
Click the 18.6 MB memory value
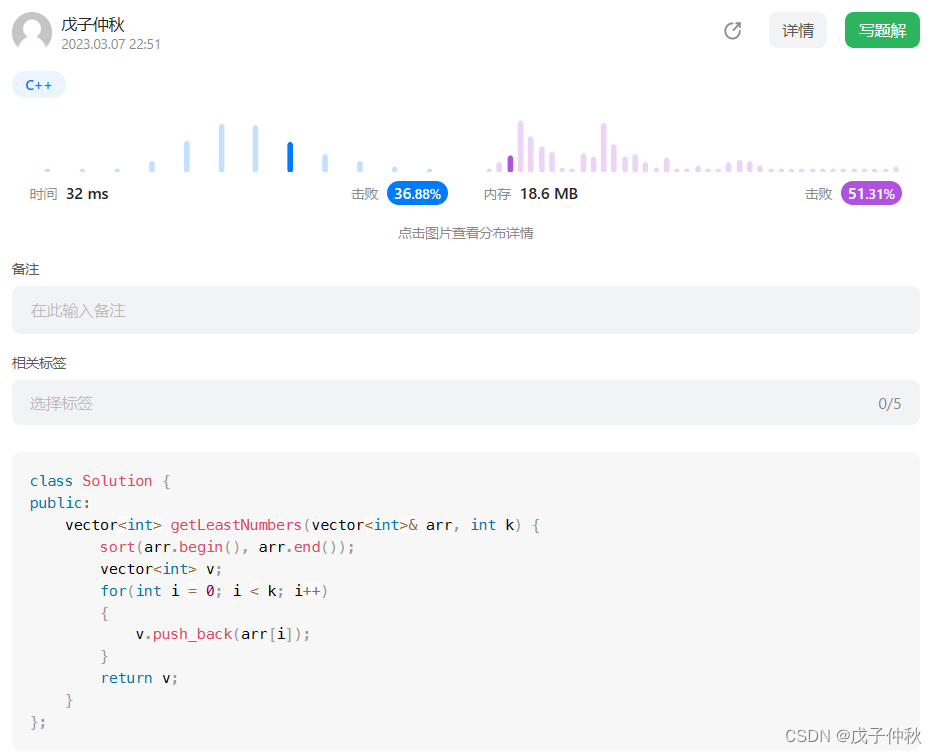pos(549,194)
